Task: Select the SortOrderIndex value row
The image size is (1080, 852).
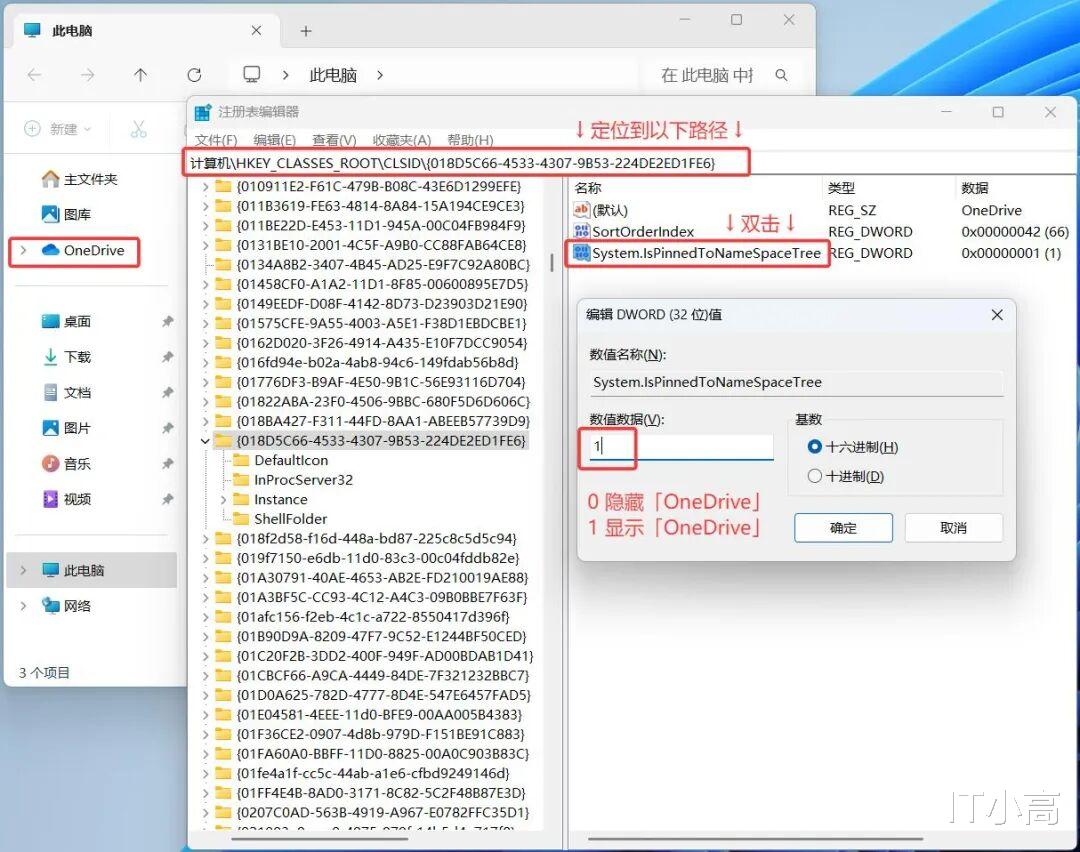Action: pyautogui.click(x=821, y=231)
